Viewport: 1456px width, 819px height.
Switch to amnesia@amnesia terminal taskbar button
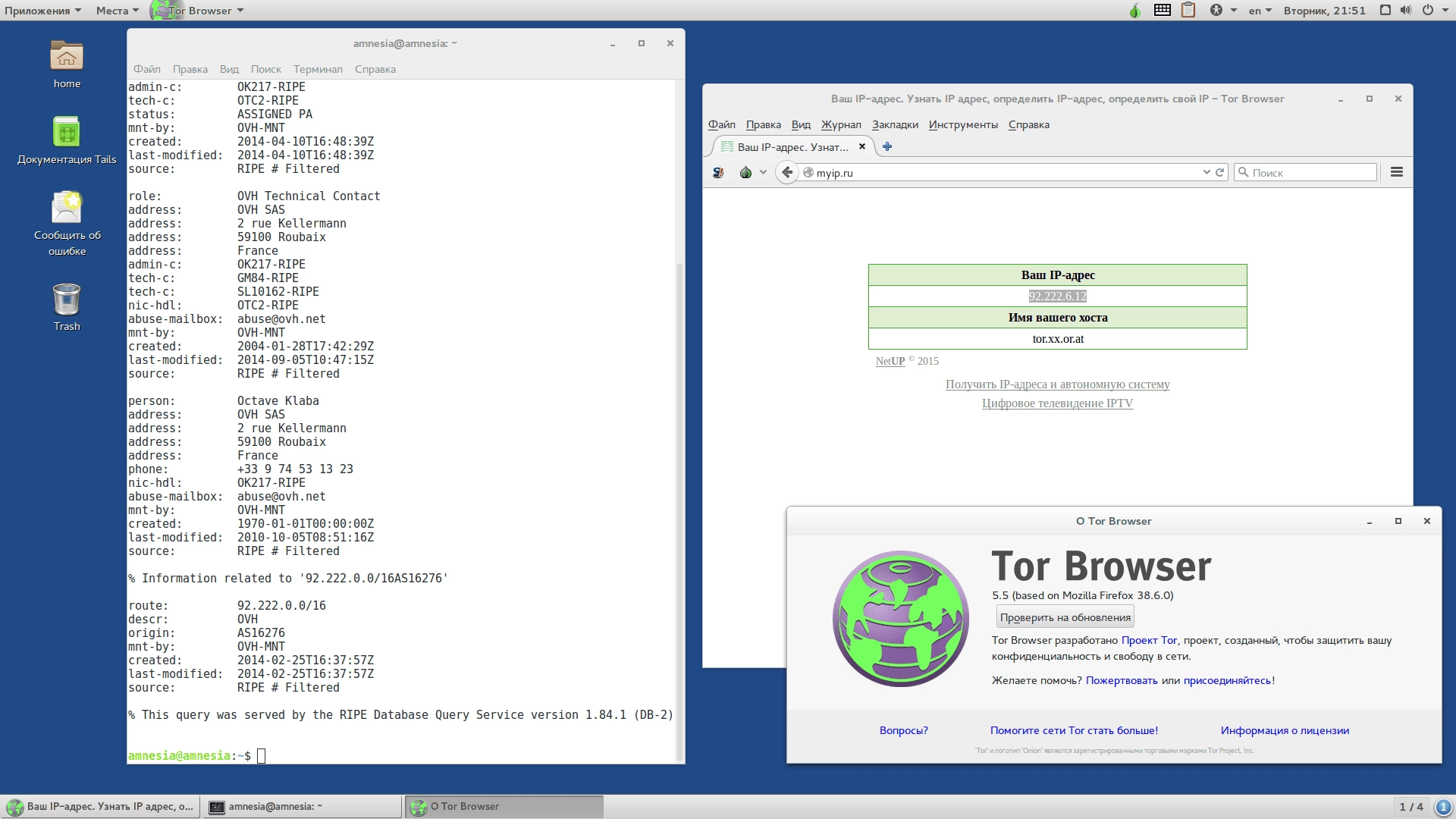[x=303, y=807]
